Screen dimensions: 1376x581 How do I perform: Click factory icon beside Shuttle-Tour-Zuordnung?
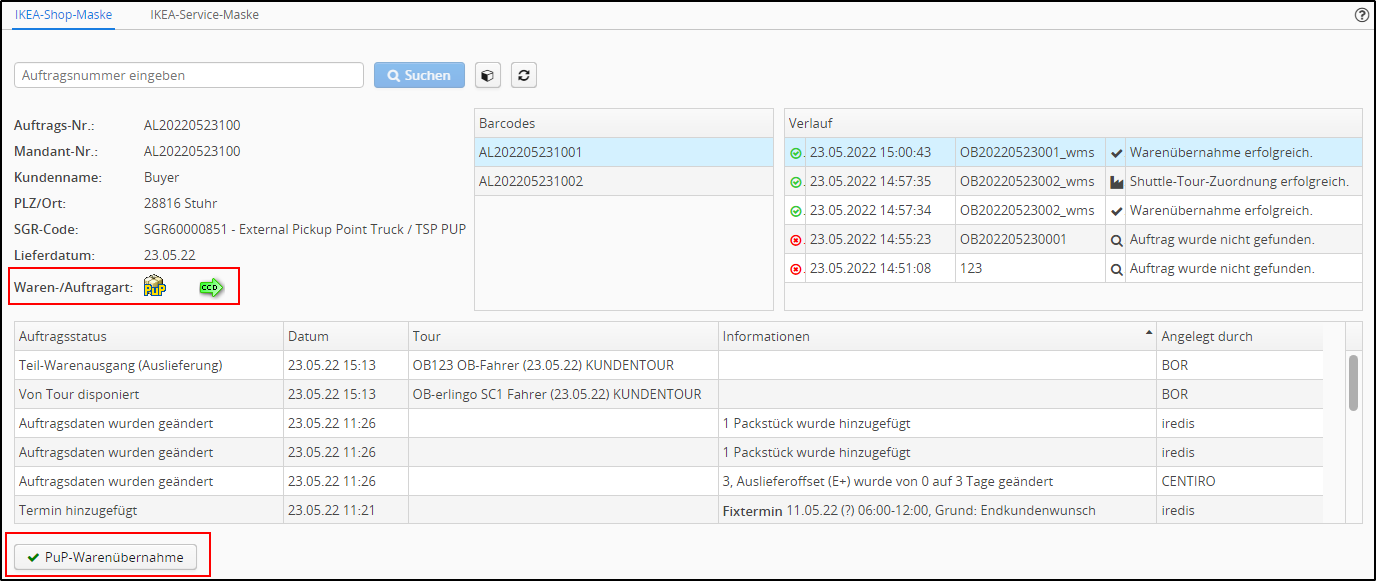[1116, 182]
